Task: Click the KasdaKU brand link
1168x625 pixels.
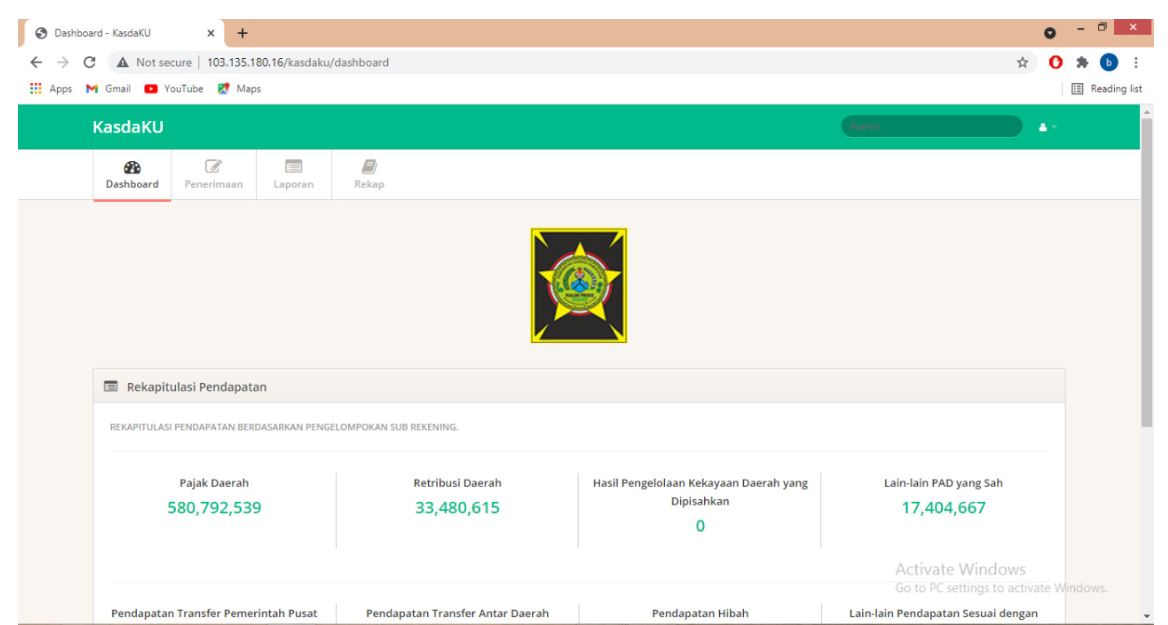Action: click(x=128, y=127)
